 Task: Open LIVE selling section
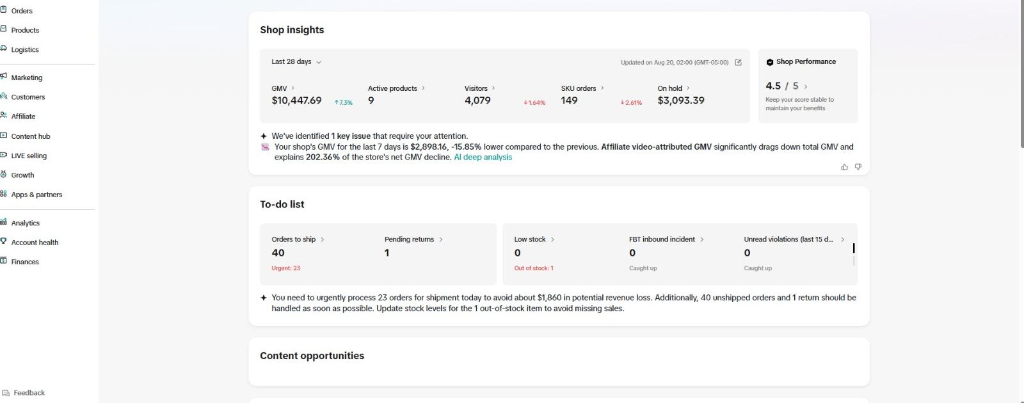pos(29,156)
